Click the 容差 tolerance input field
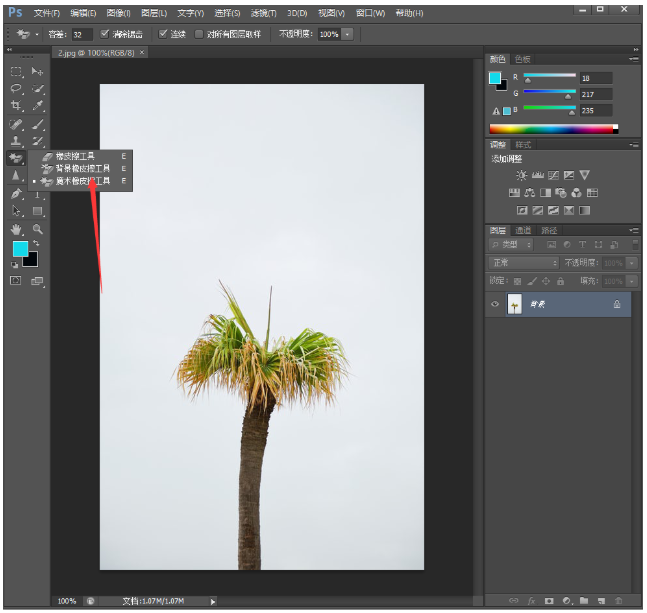The width and height of the screenshot is (647, 613). click(82, 34)
